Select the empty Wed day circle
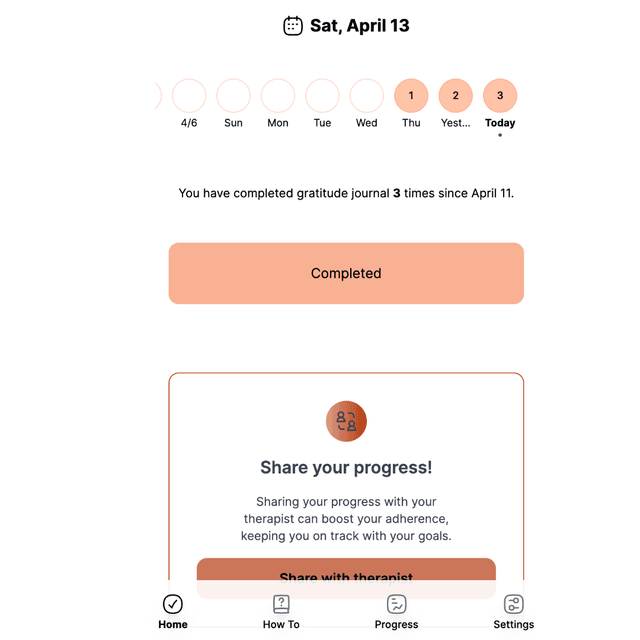640x640 pixels. point(367,96)
